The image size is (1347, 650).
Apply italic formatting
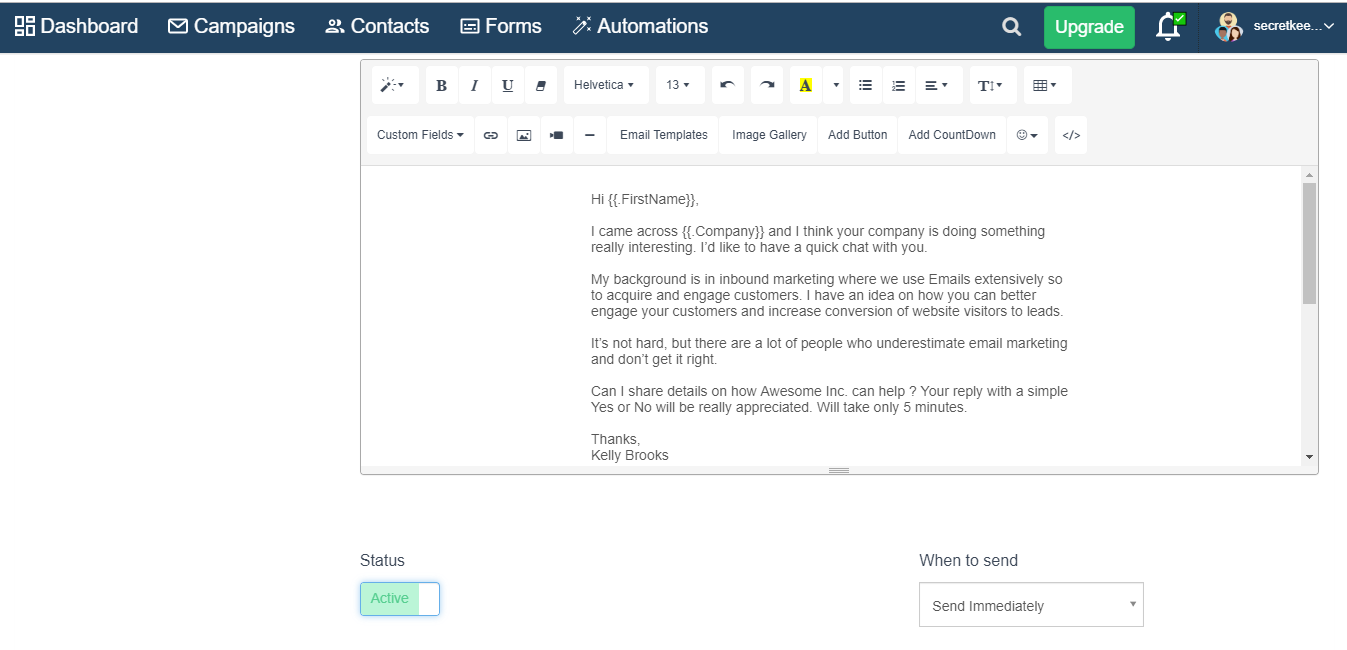click(474, 86)
